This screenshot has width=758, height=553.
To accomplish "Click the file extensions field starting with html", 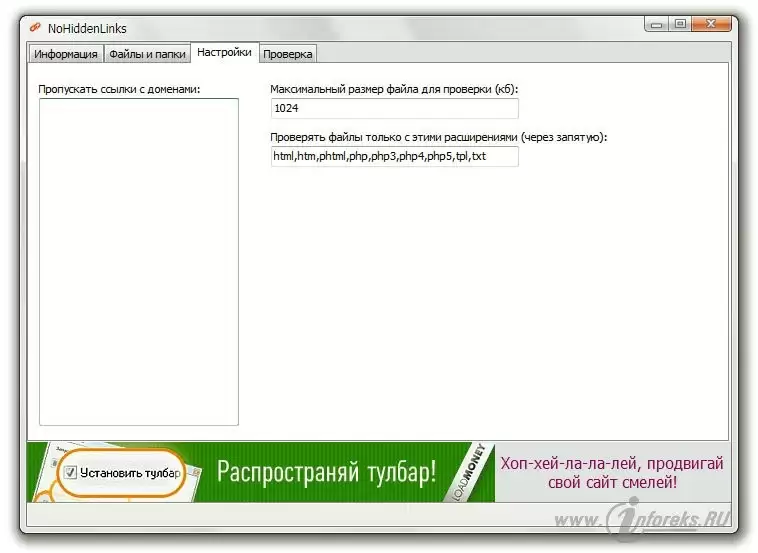I will (x=394, y=156).
